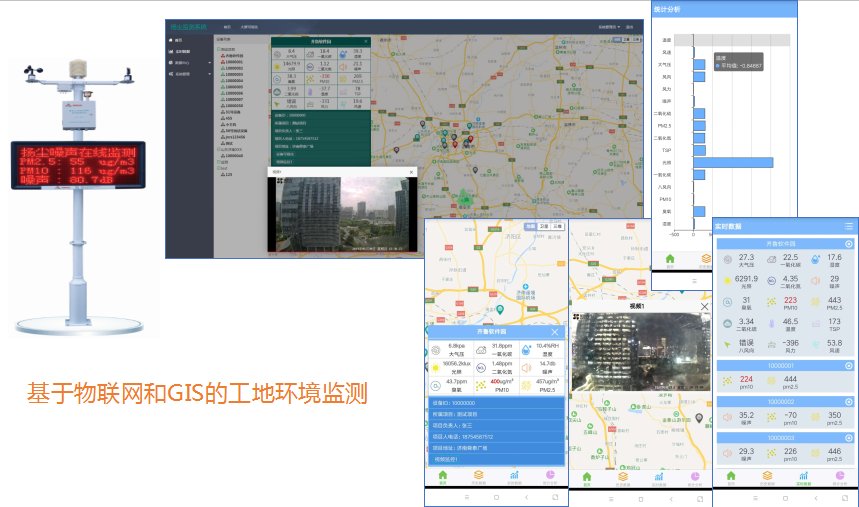Image resolution: width=859 pixels, height=507 pixels.
Task: Expand the 数据中心 sidebar menu arrow
Action: [x=209, y=63]
